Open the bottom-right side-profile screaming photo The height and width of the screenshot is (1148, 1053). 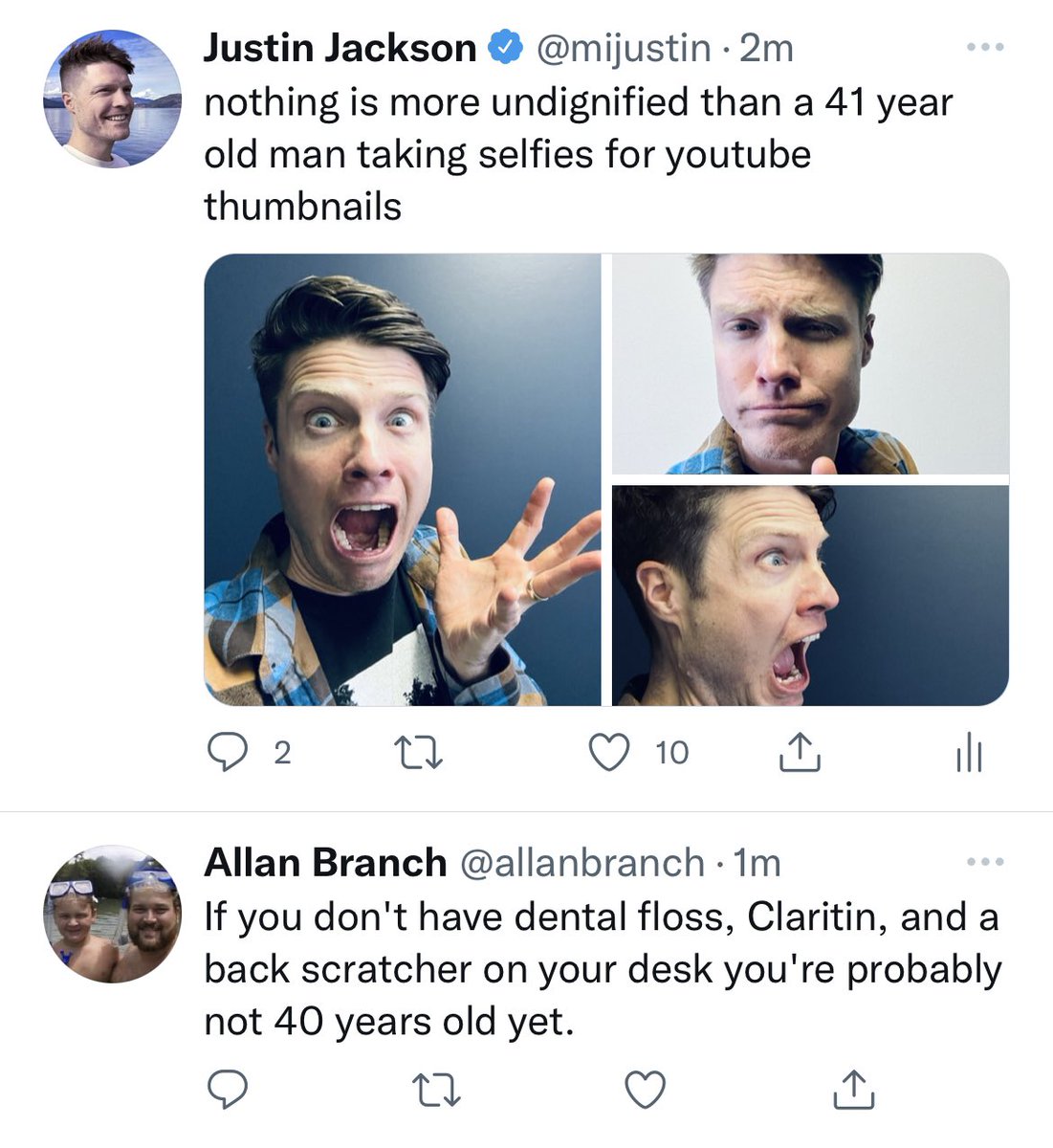[810, 595]
